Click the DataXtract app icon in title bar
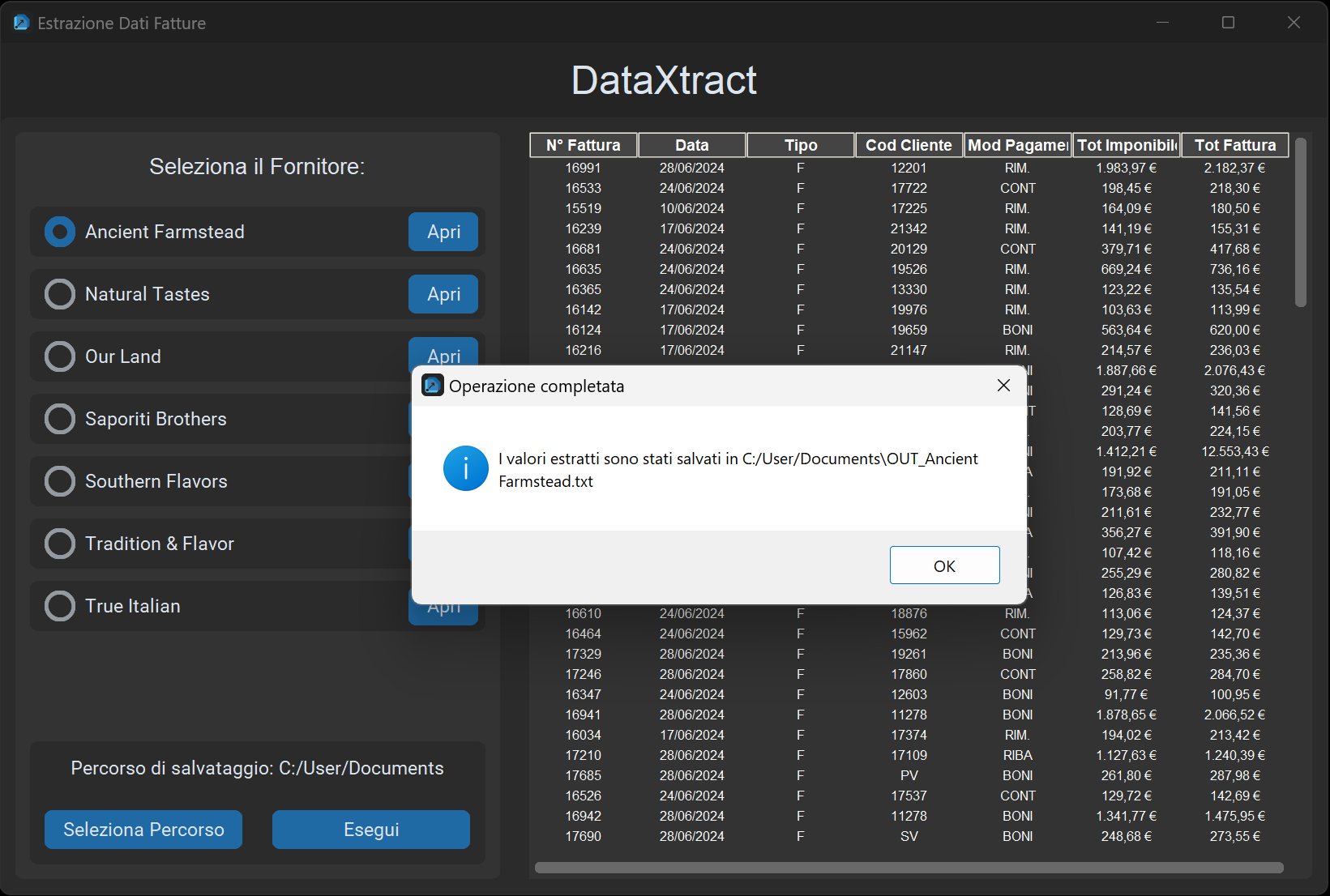Screen dimensions: 1330x896 pyautogui.click(x=21, y=23)
